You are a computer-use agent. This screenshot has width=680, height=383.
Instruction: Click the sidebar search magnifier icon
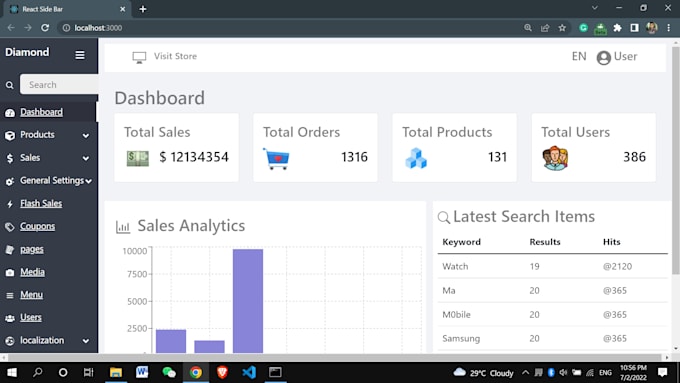pyautogui.click(x=10, y=85)
